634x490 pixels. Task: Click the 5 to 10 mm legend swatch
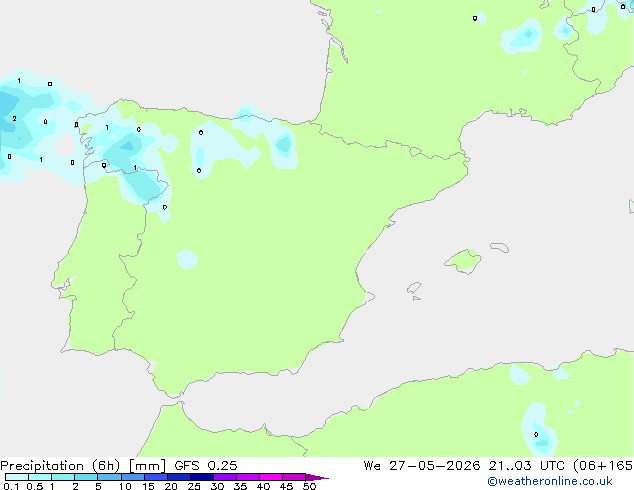[x=109, y=477]
